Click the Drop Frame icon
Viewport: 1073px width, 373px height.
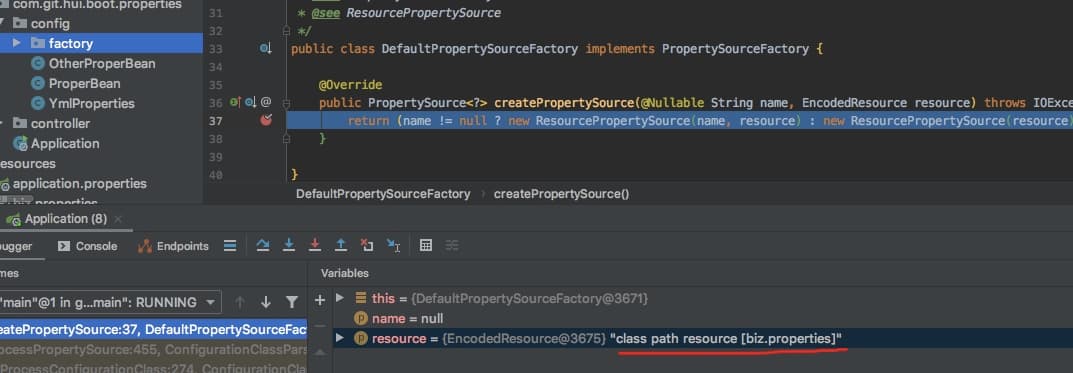(x=367, y=246)
